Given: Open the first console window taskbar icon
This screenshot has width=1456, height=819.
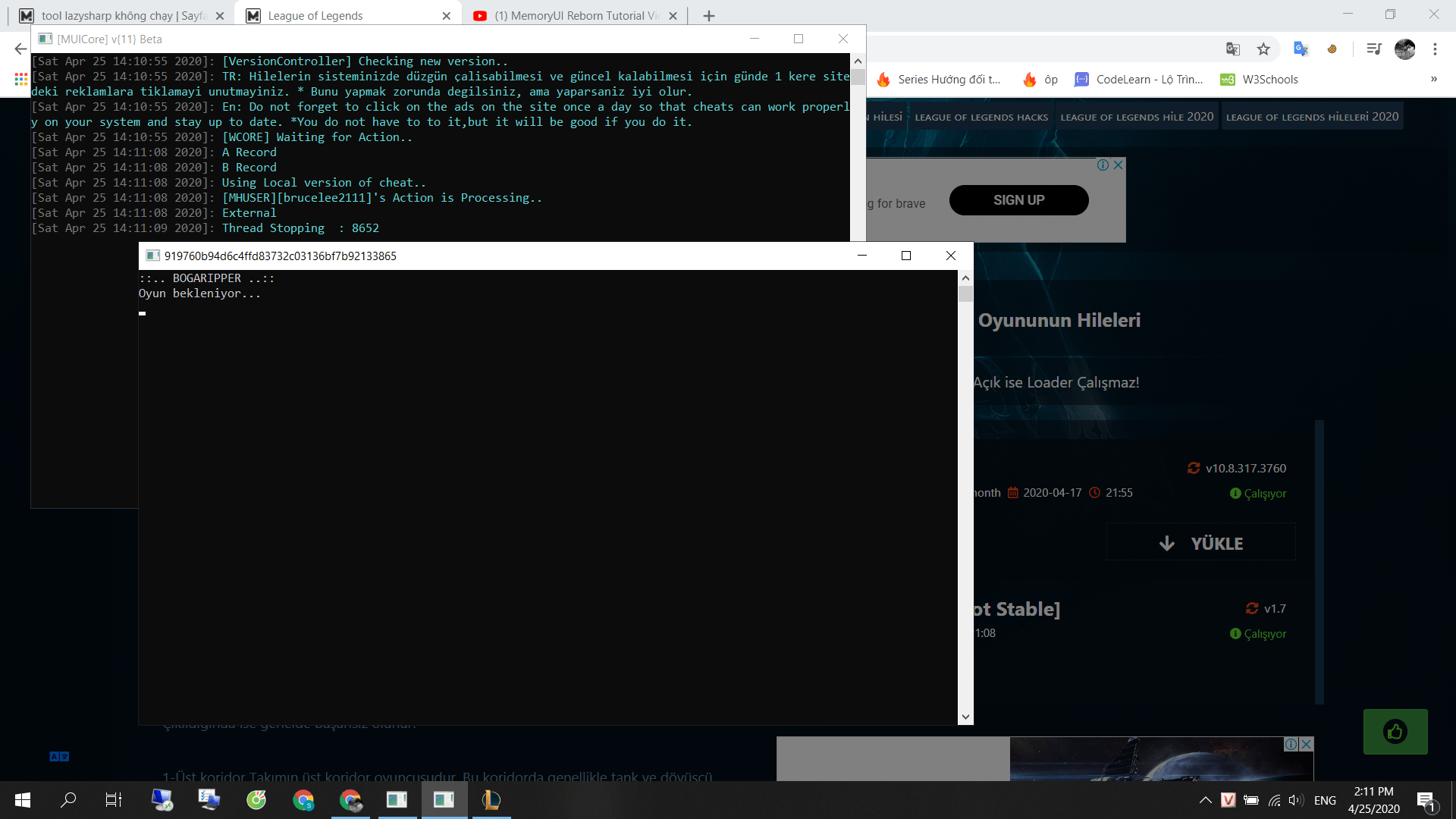Looking at the screenshot, I should [397, 800].
